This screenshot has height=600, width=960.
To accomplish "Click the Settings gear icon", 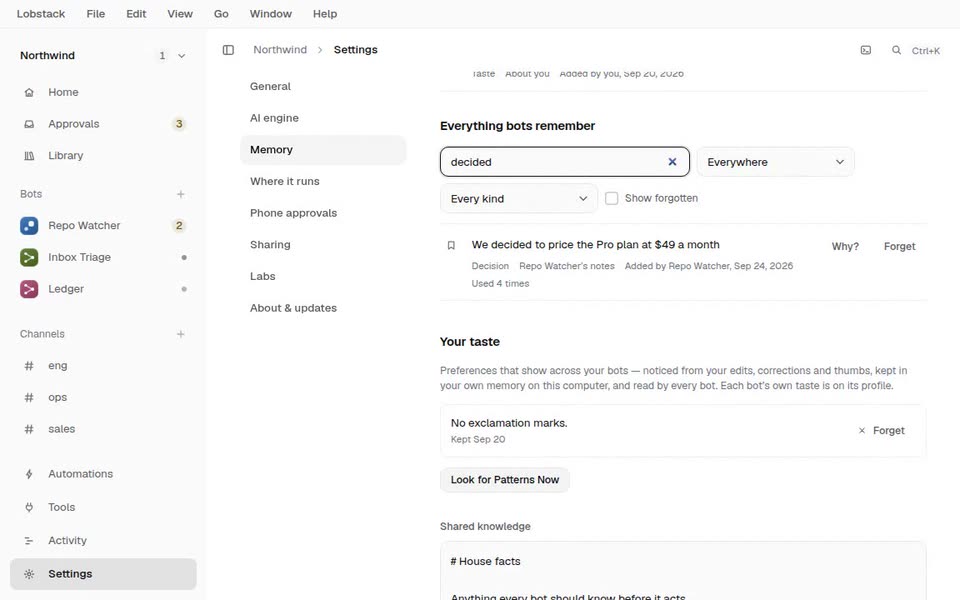I will pos(29,574).
